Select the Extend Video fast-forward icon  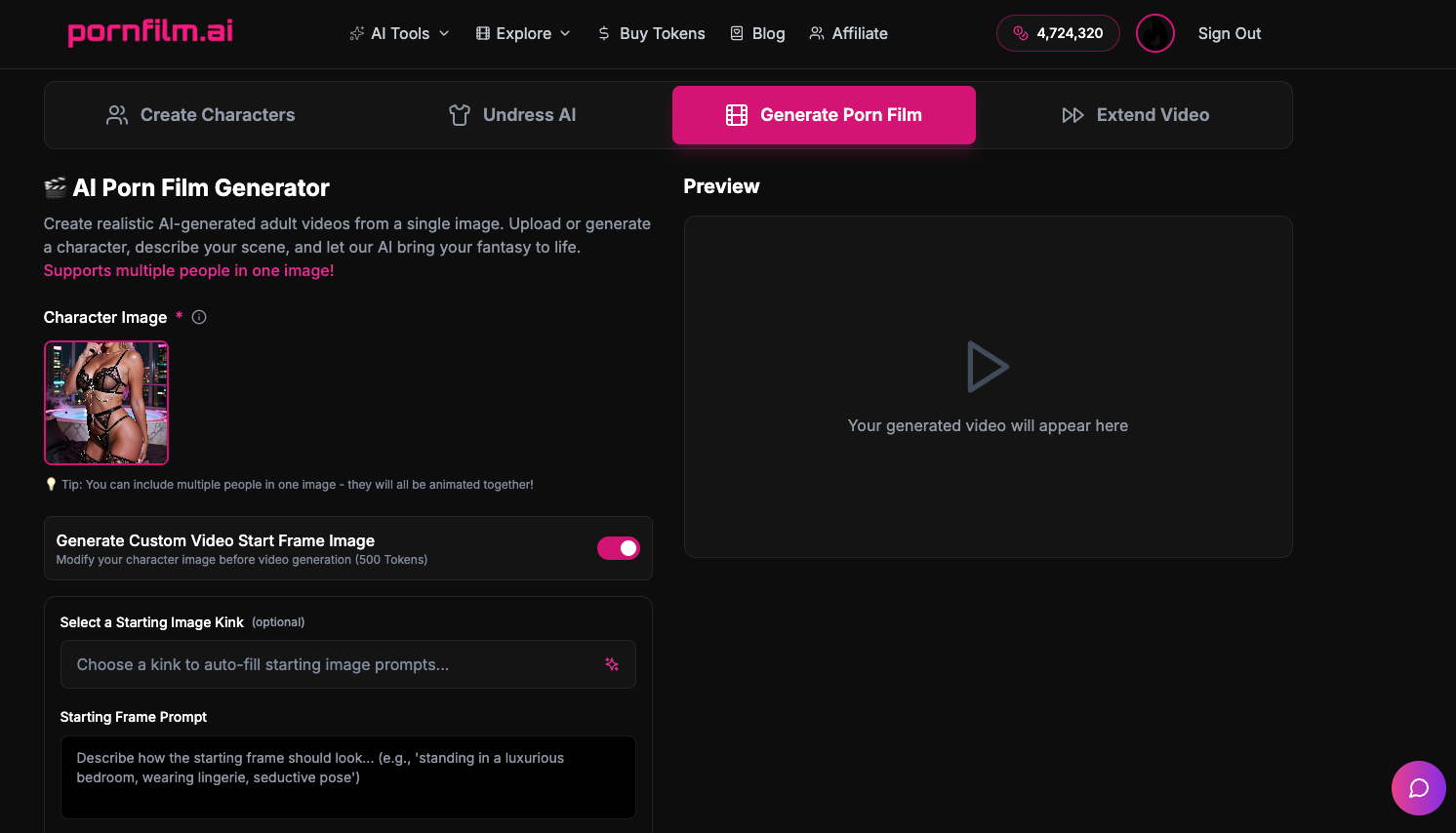(1073, 114)
